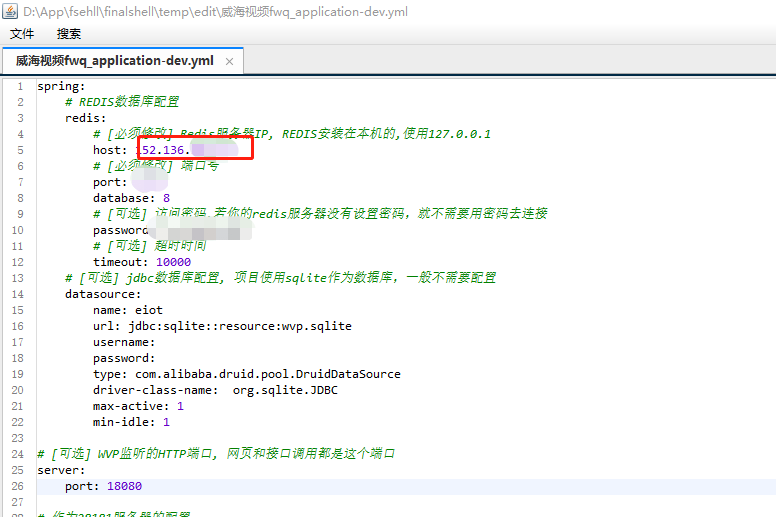Click the 'max-active: 1' line
776x517 pixels.
pos(138,406)
